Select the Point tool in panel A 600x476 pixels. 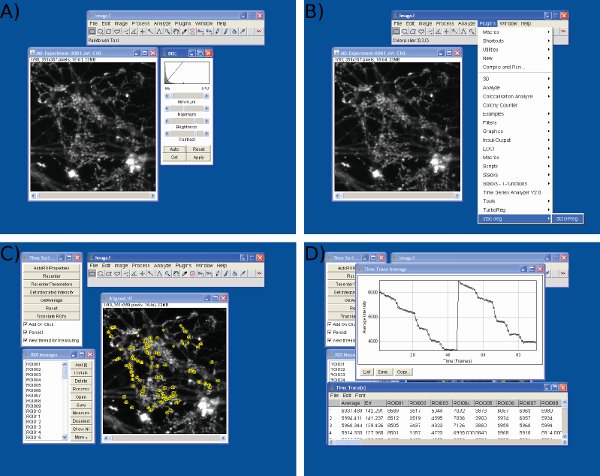tap(142, 31)
